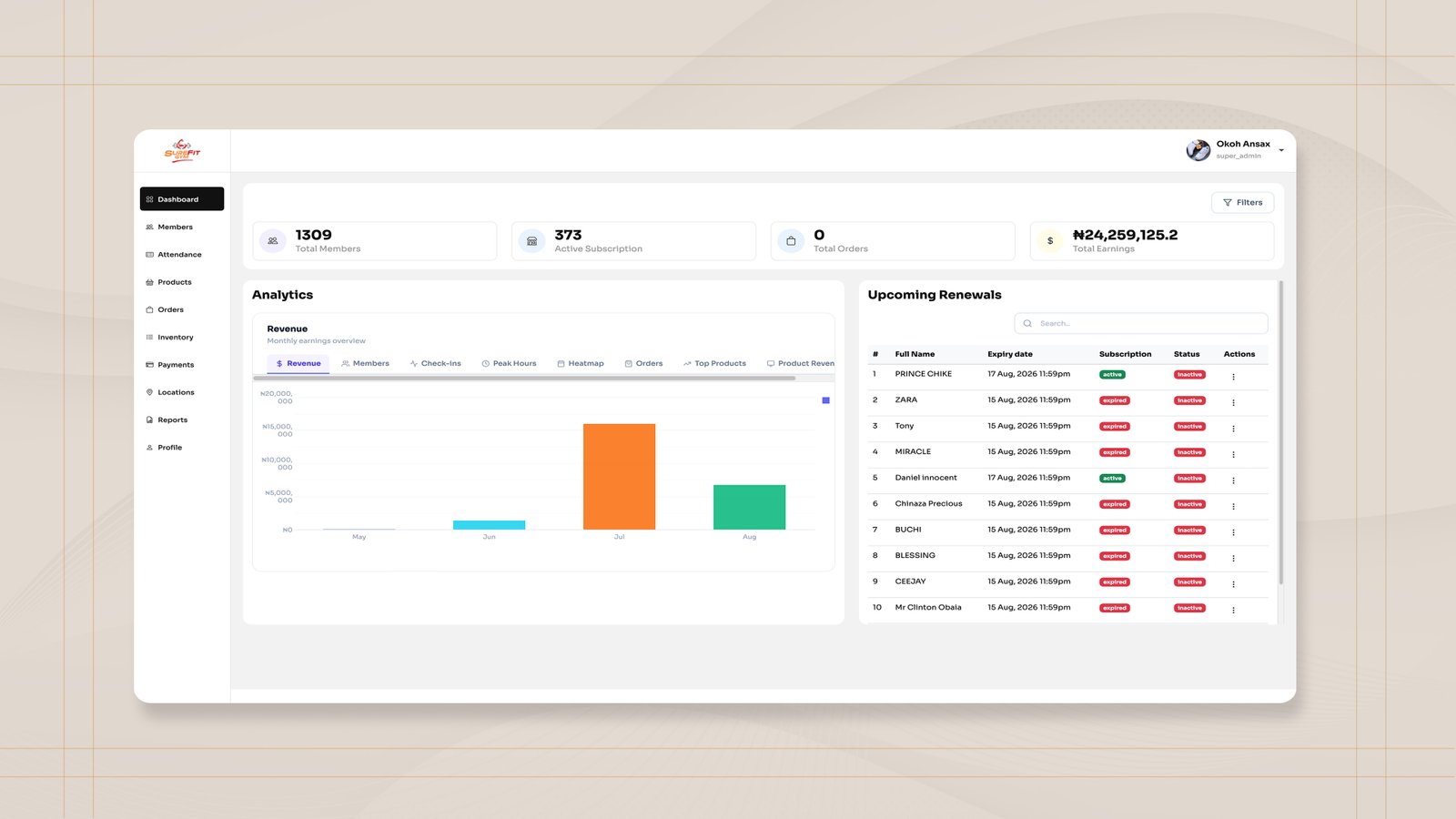Open actions menu for Chinaza Precious

point(1233,506)
